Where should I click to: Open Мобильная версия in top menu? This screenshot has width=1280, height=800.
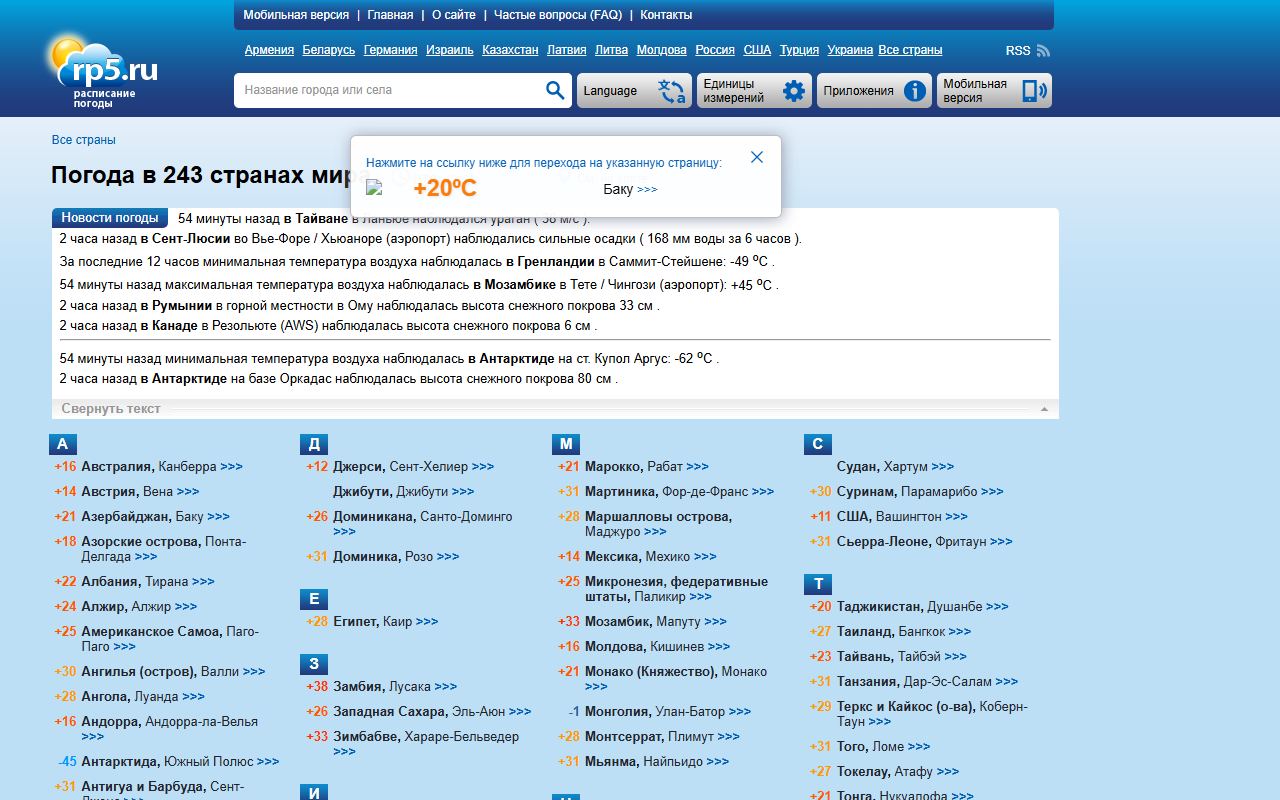[296, 15]
